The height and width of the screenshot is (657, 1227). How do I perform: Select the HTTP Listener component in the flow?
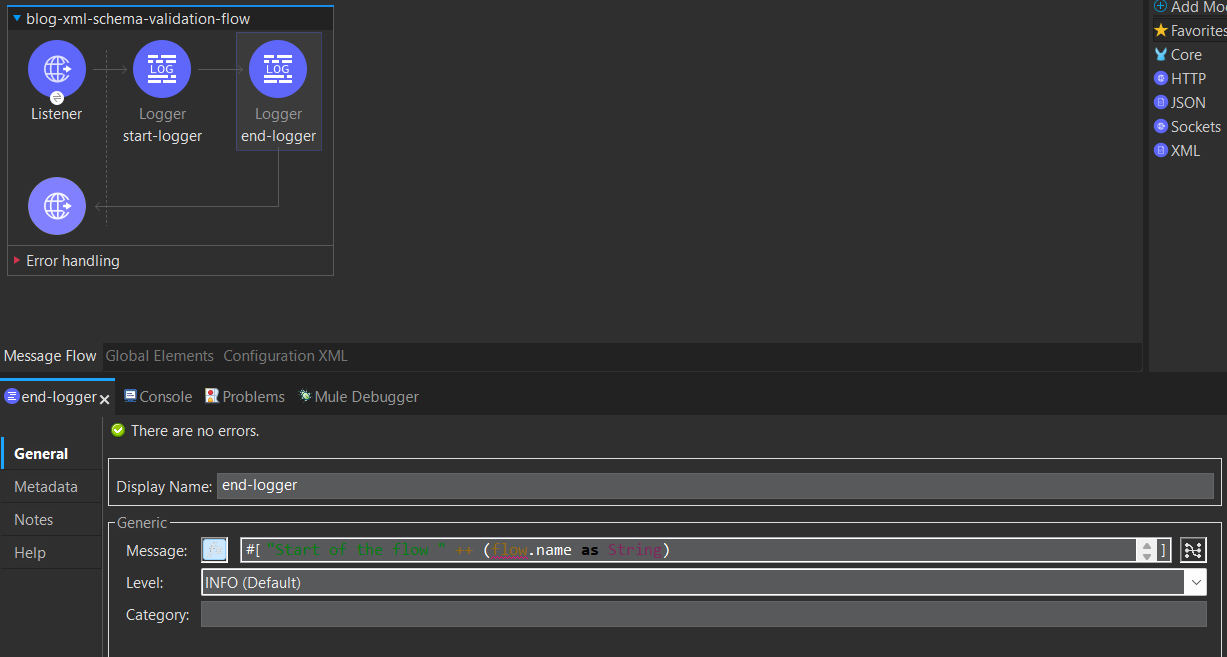57,69
